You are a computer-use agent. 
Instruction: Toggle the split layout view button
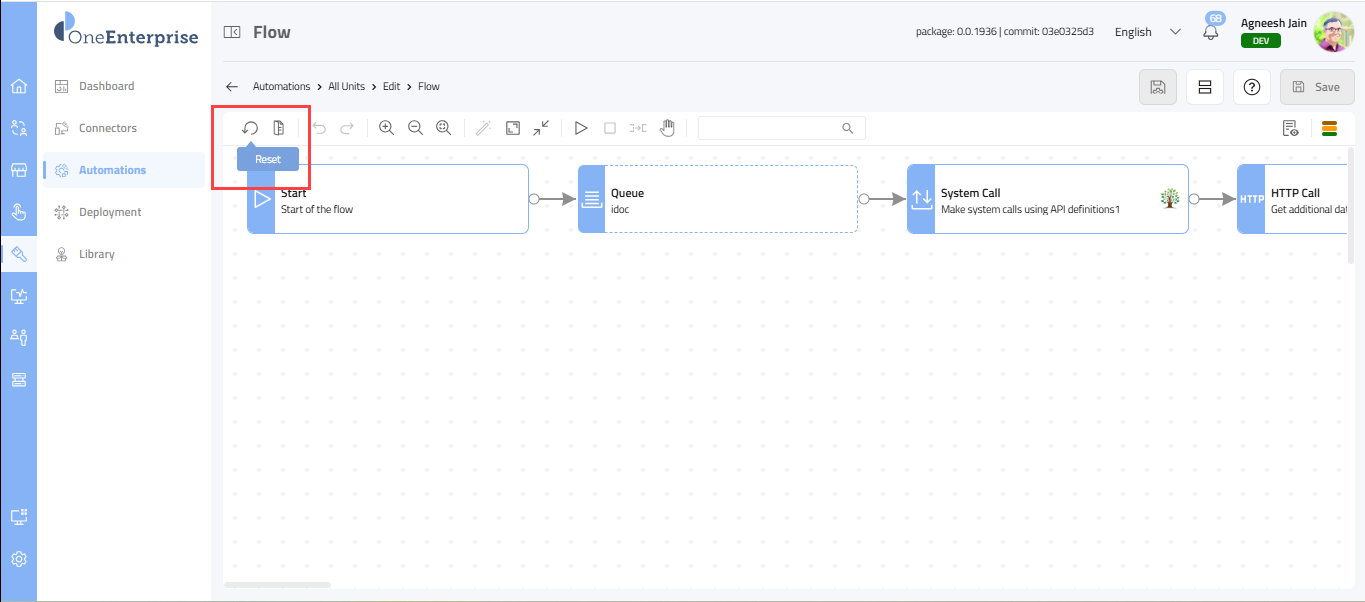(x=1205, y=87)
